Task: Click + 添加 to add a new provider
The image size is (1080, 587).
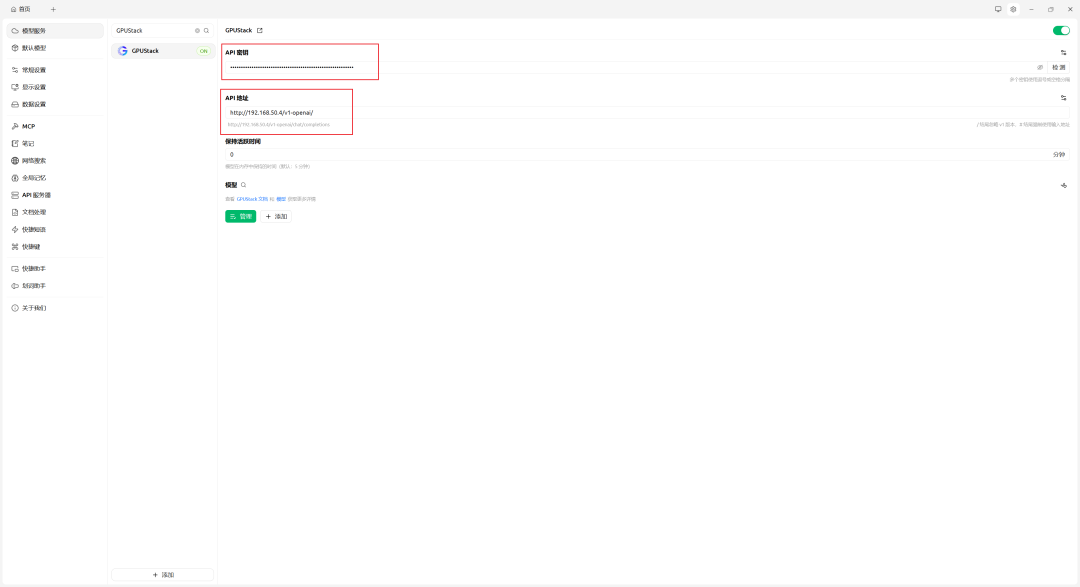Action: pos(163,574)
